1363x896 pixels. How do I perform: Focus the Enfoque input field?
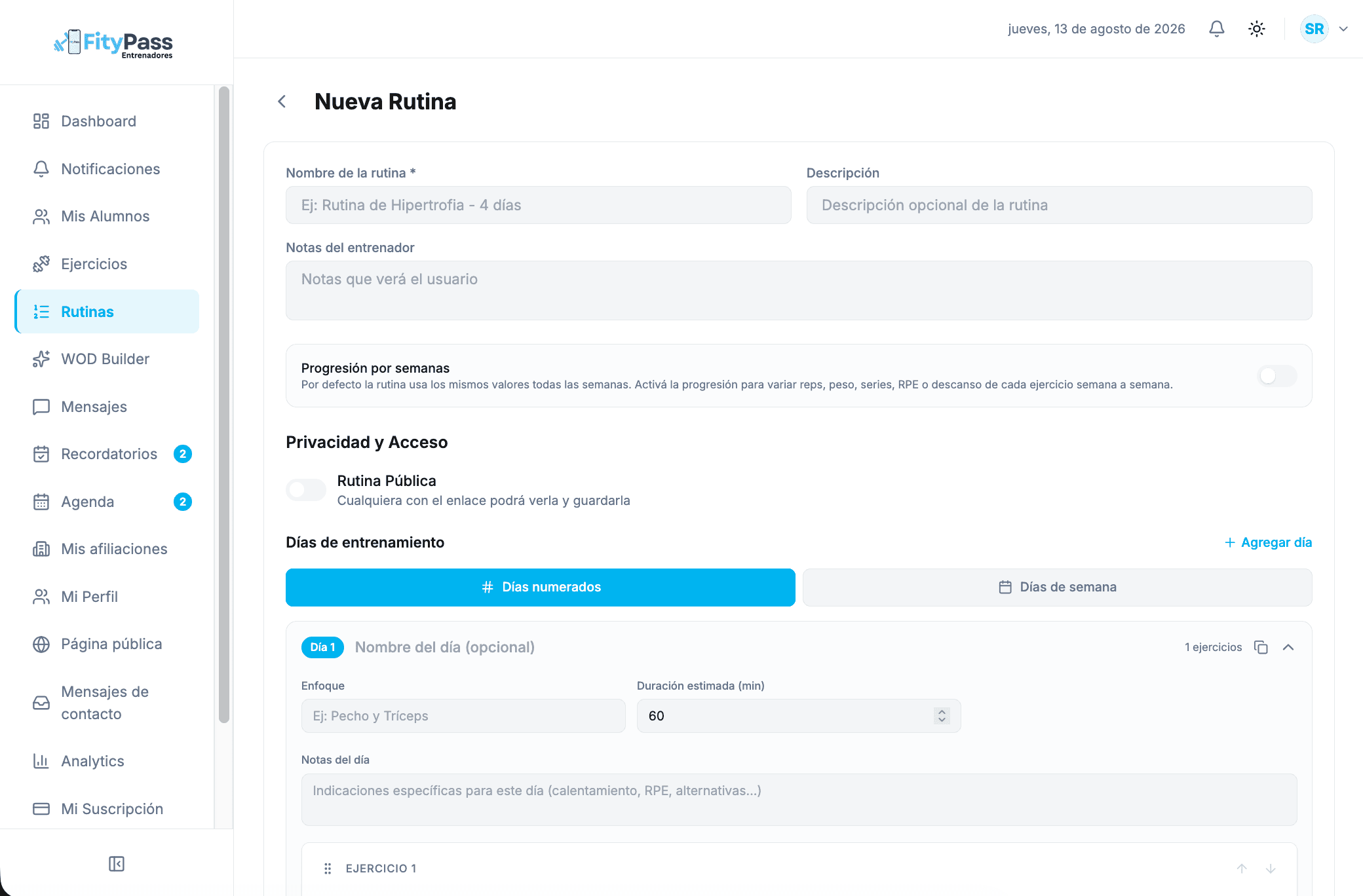coord(463,716)
